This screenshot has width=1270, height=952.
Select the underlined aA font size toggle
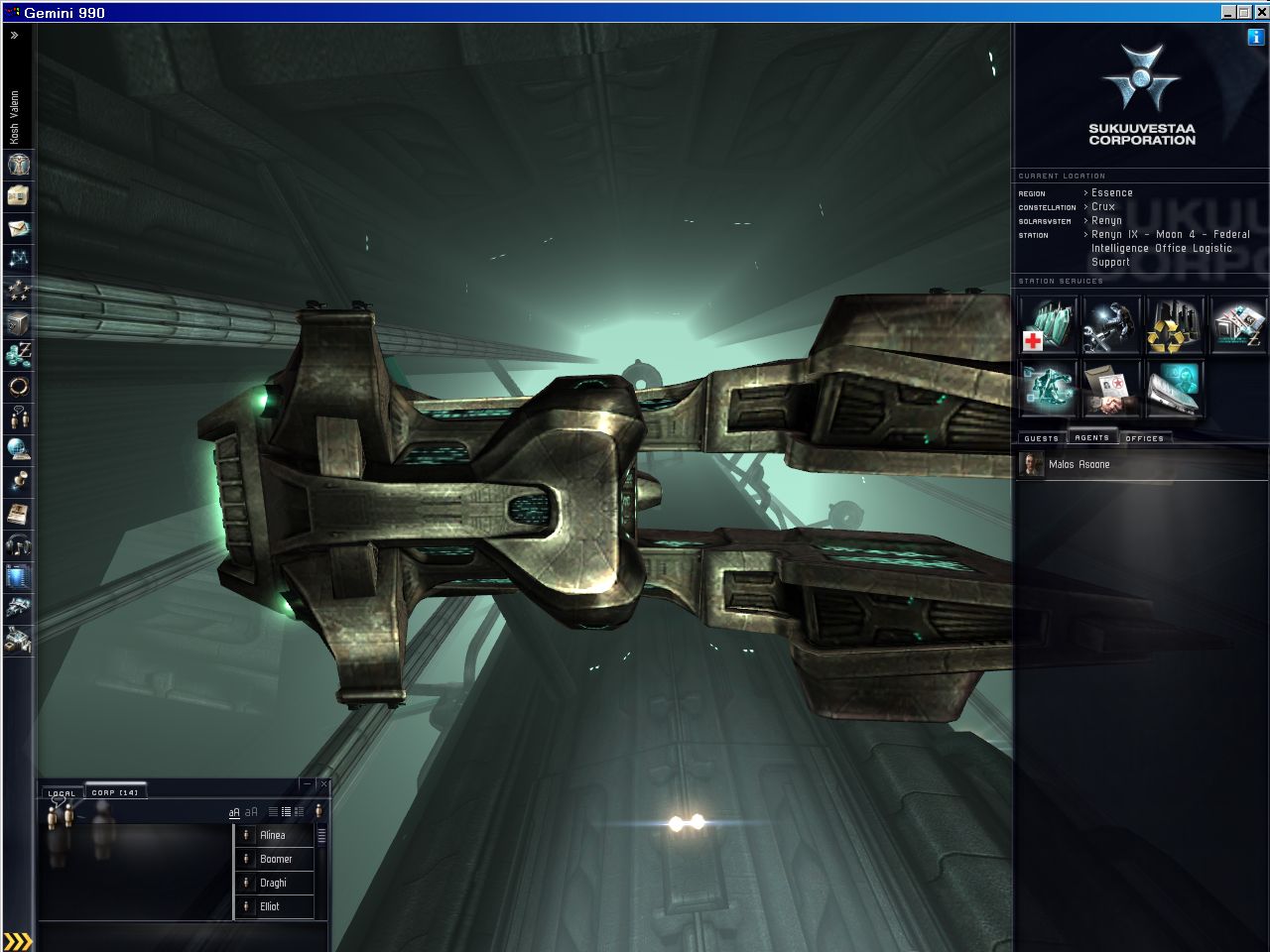pyautogui.click(x=235, y=812)
